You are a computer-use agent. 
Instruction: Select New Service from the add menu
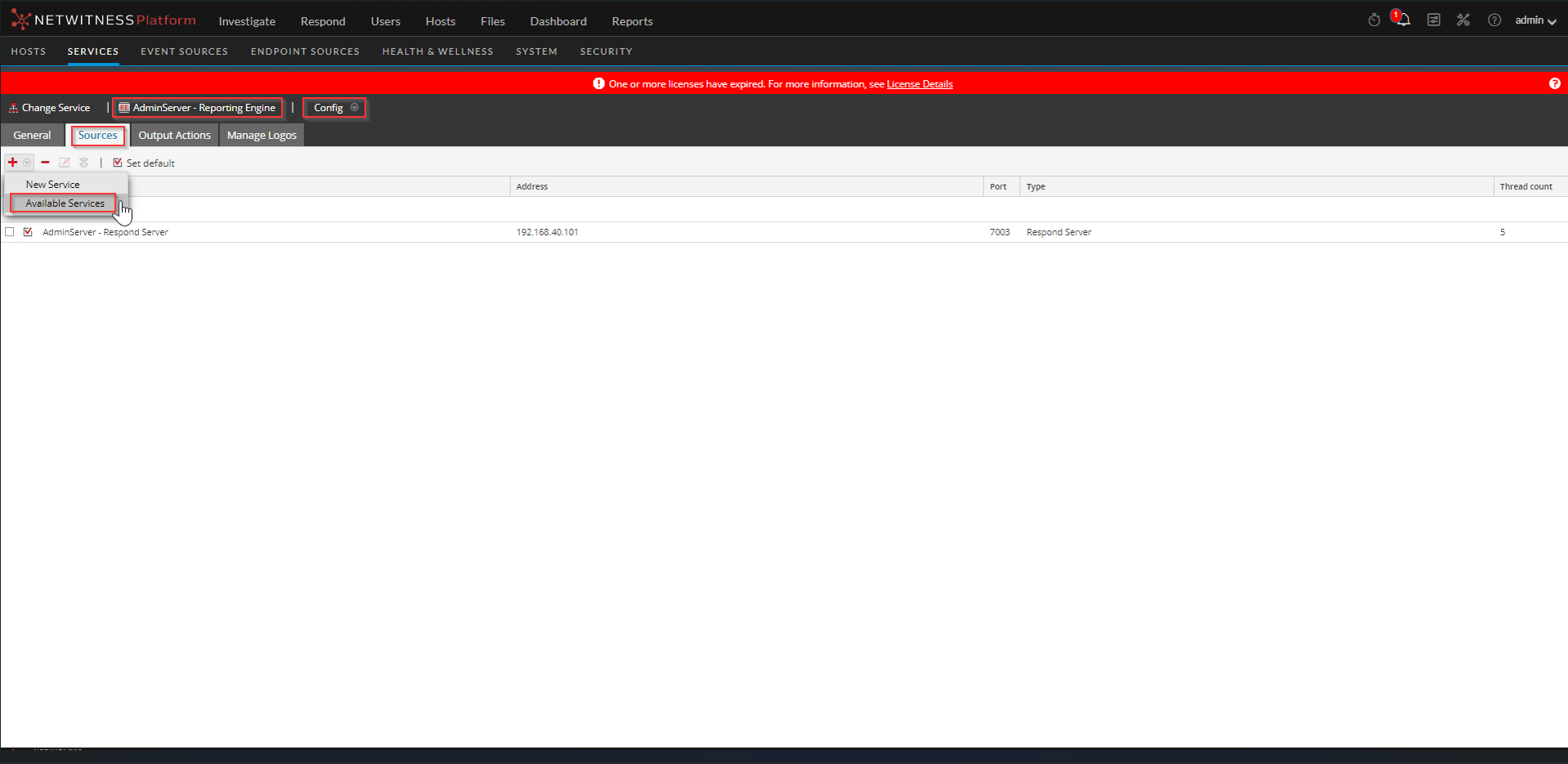52,185
